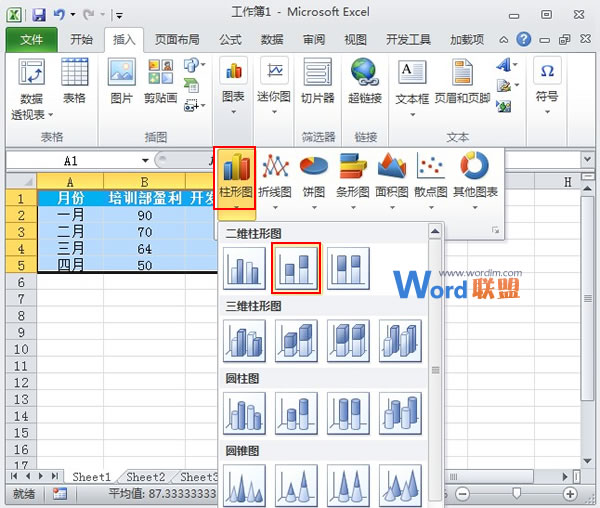Open the 柱形图 column chart gallery
This screenshot has height=508, width=600.
click(235, 177)
